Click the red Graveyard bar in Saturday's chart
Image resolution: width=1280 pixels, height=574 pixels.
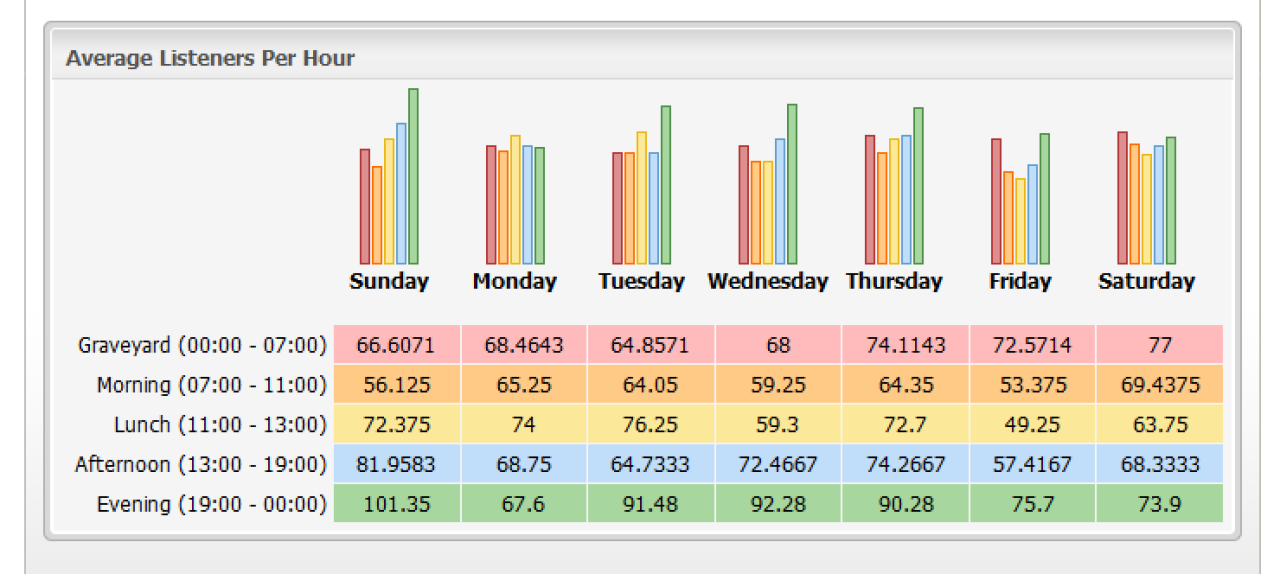(1122, 198)
